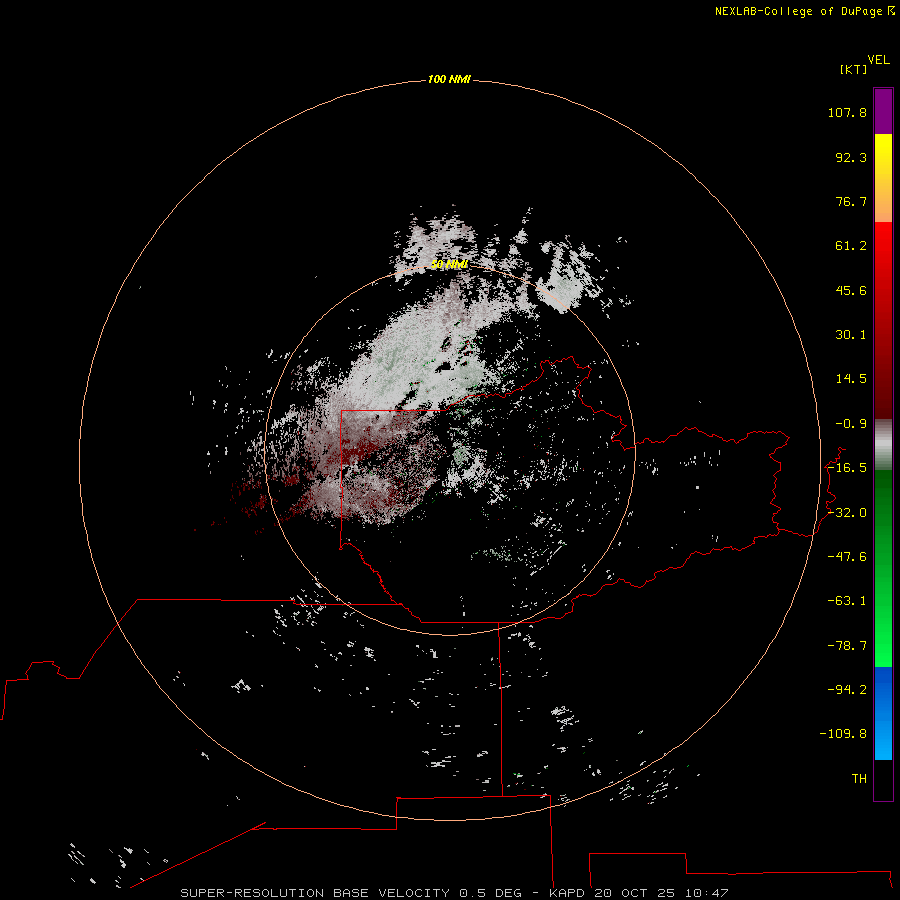
Task: Pick the green segment of the velocity scale
Action: (x=883, y=568)
